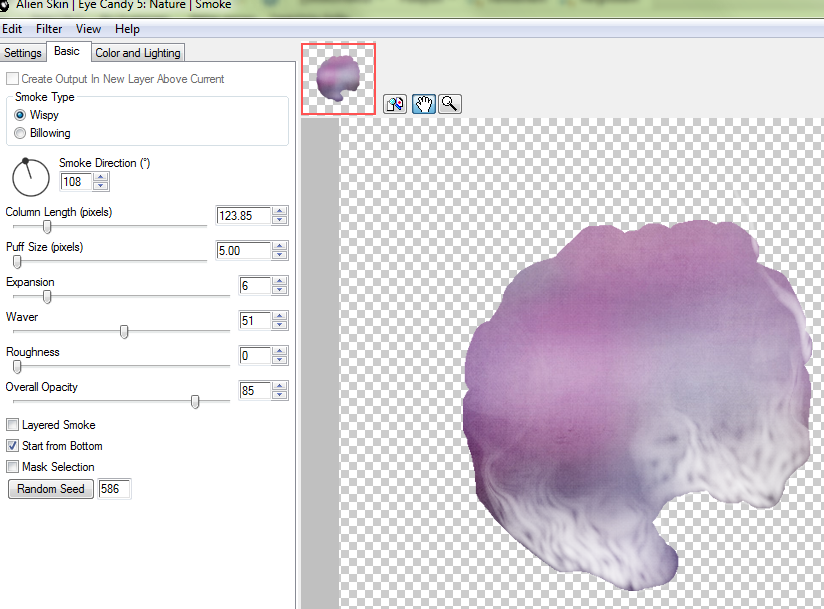Viewport: 824px width, 609px height.
Task: Increase Expansion with up arrow
Action: (x=280, y=281)
